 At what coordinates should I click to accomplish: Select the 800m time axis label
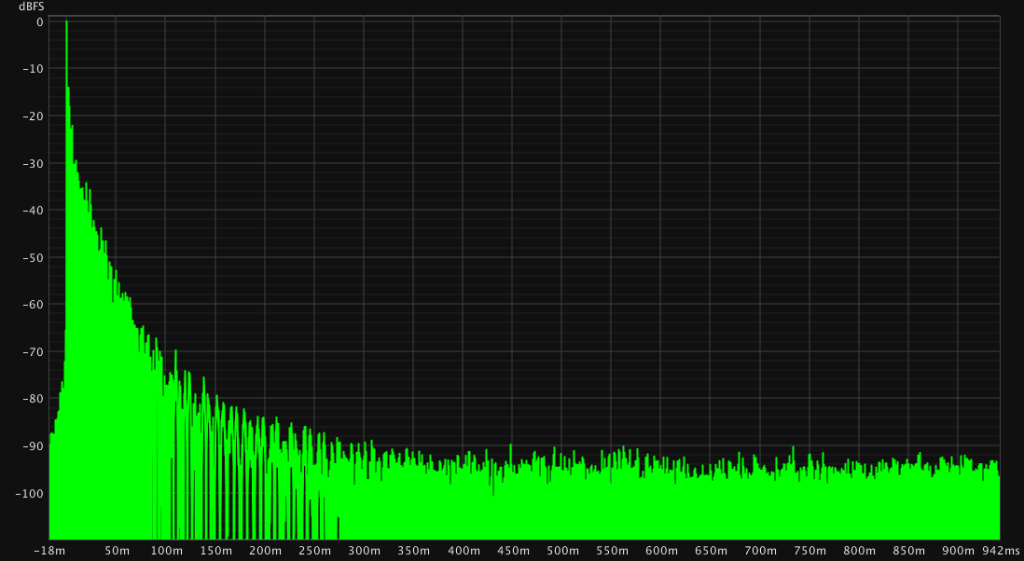click(x=860, y=551)
